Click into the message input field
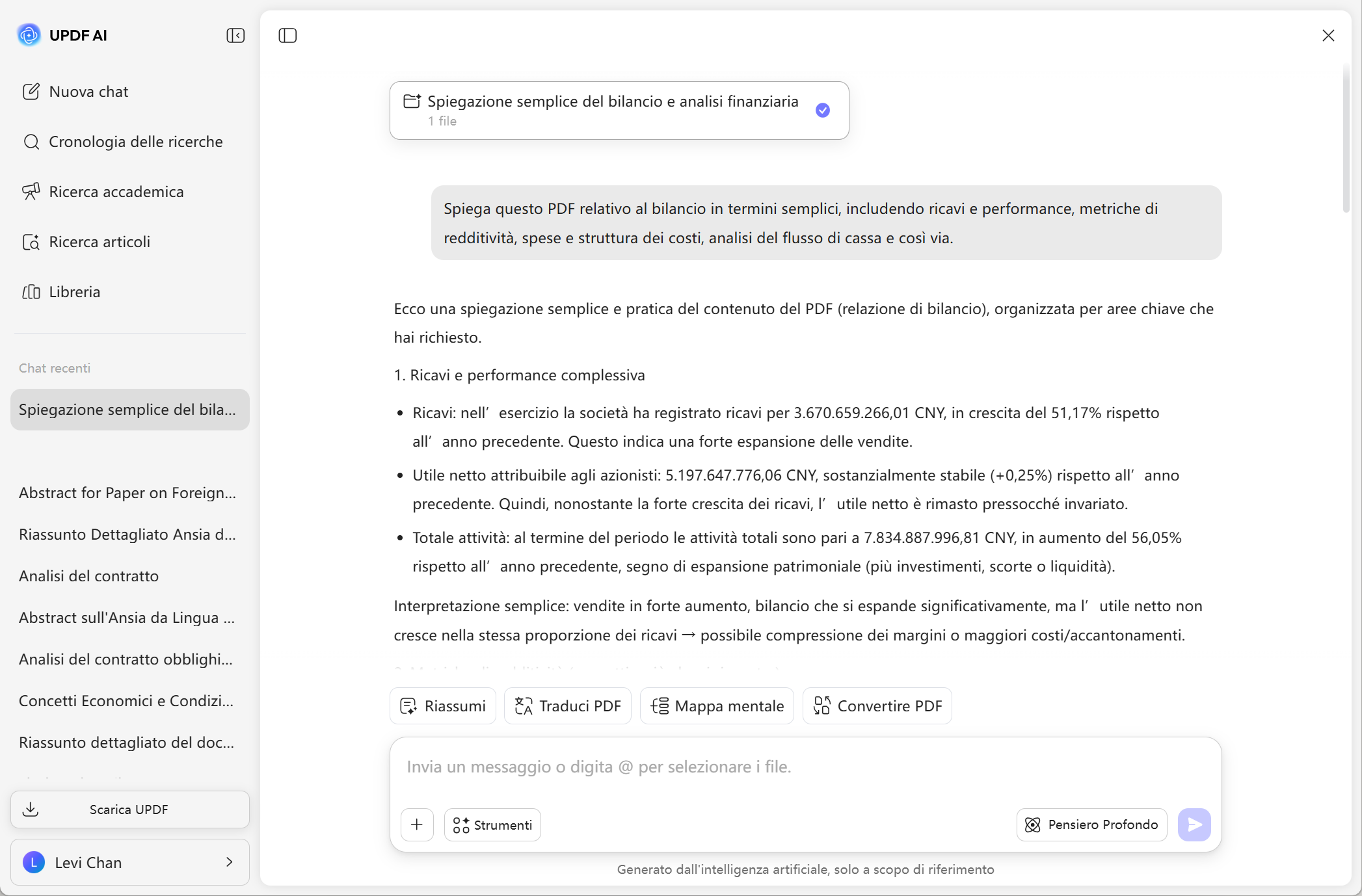 click(804, 767)
